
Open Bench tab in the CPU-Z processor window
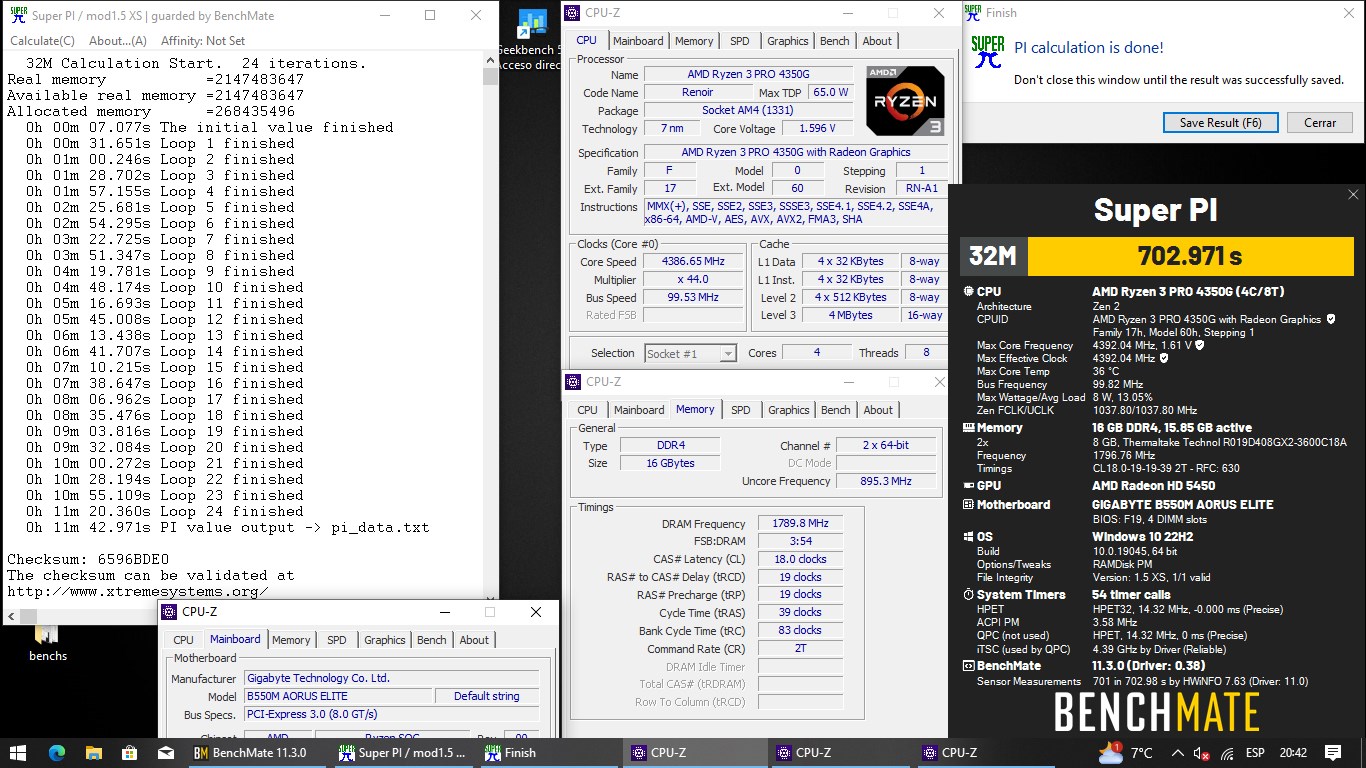(834, 41)
